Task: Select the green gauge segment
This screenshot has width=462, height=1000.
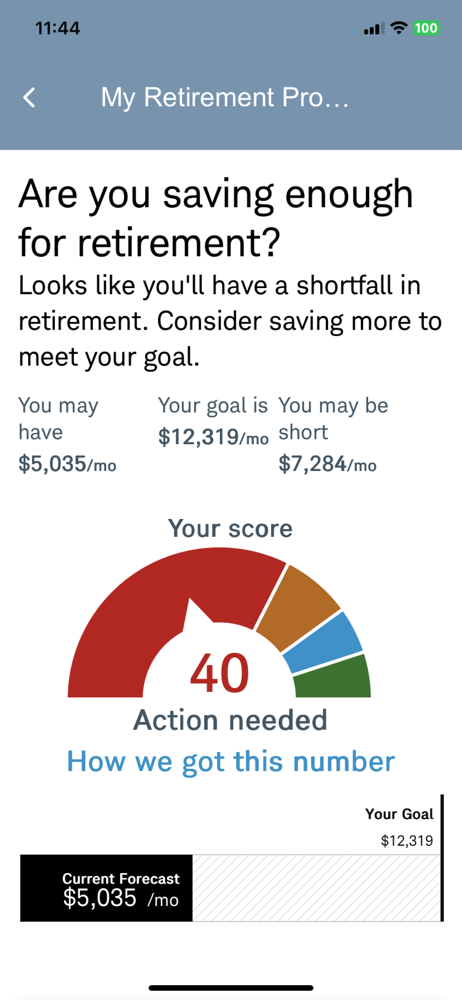Action: (334, 677)
